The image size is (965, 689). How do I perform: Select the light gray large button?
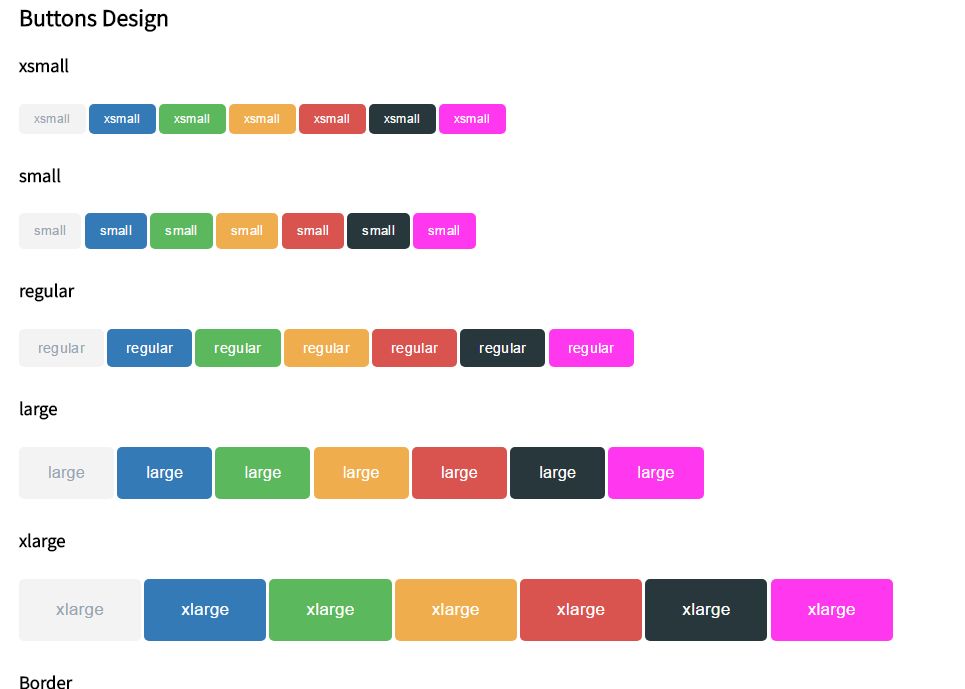66,473
